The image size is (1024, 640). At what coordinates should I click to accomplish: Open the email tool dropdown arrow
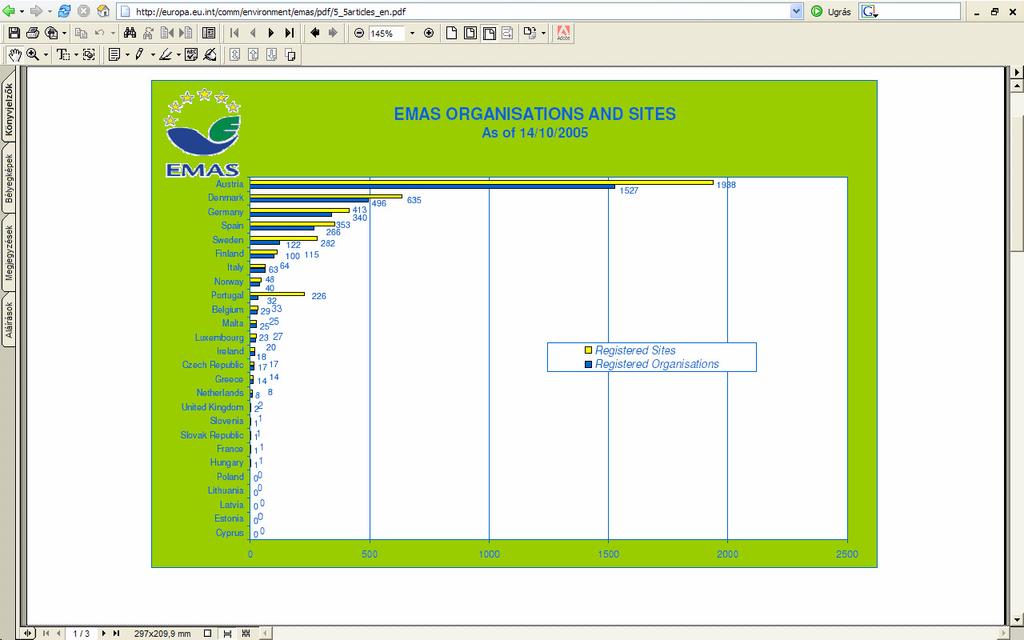(x=64, y=33)
